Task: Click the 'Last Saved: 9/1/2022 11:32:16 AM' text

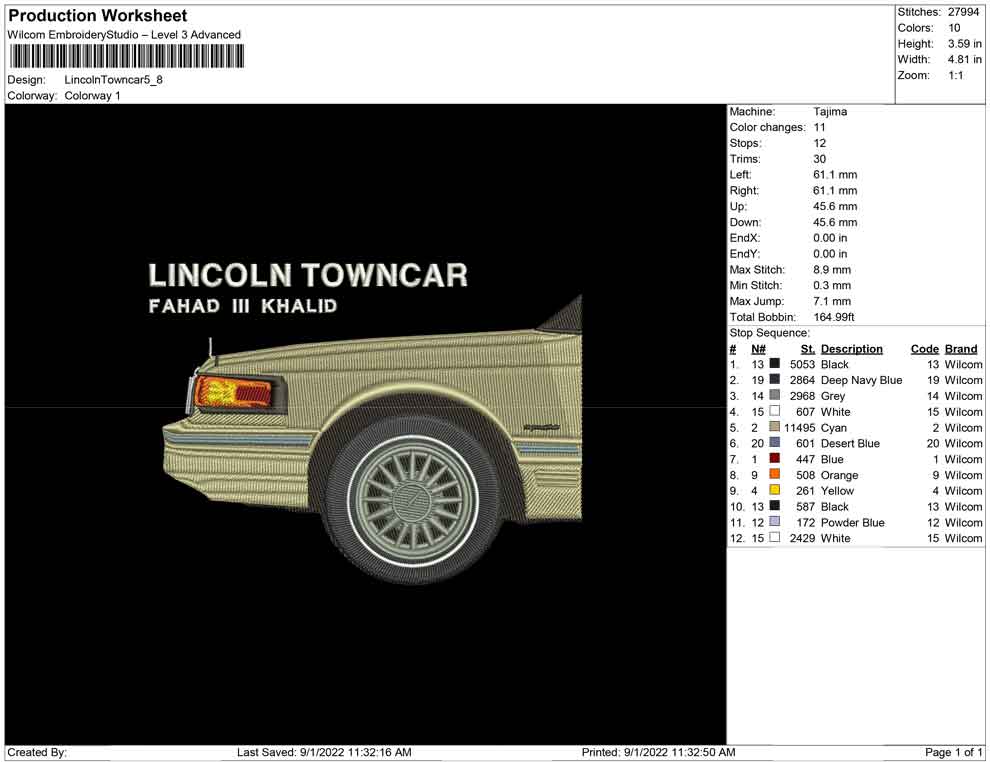Action: [x=324, y=752]
